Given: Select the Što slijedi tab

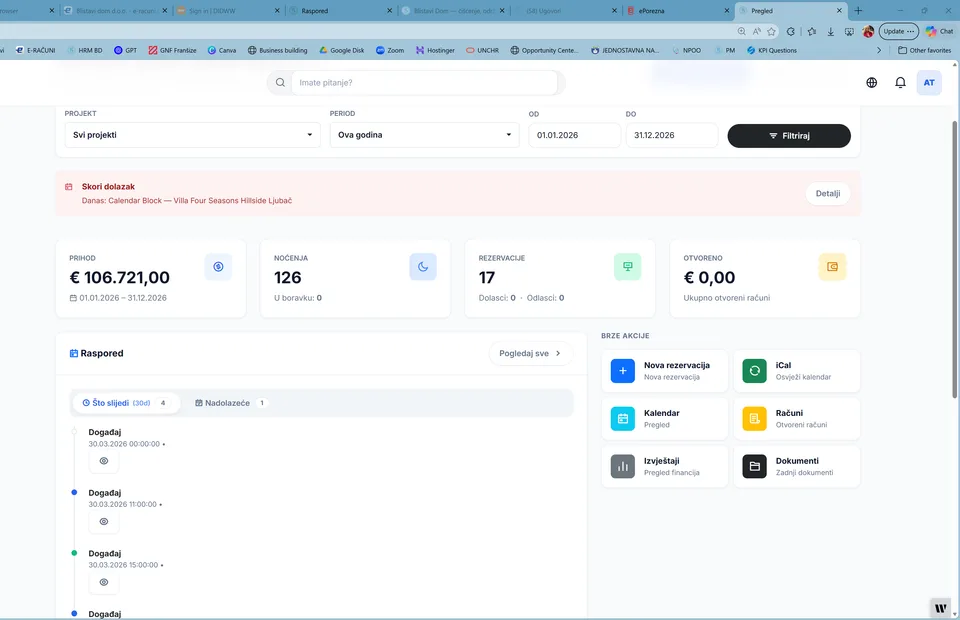Looking at the screenshot, I should (126, 403).
